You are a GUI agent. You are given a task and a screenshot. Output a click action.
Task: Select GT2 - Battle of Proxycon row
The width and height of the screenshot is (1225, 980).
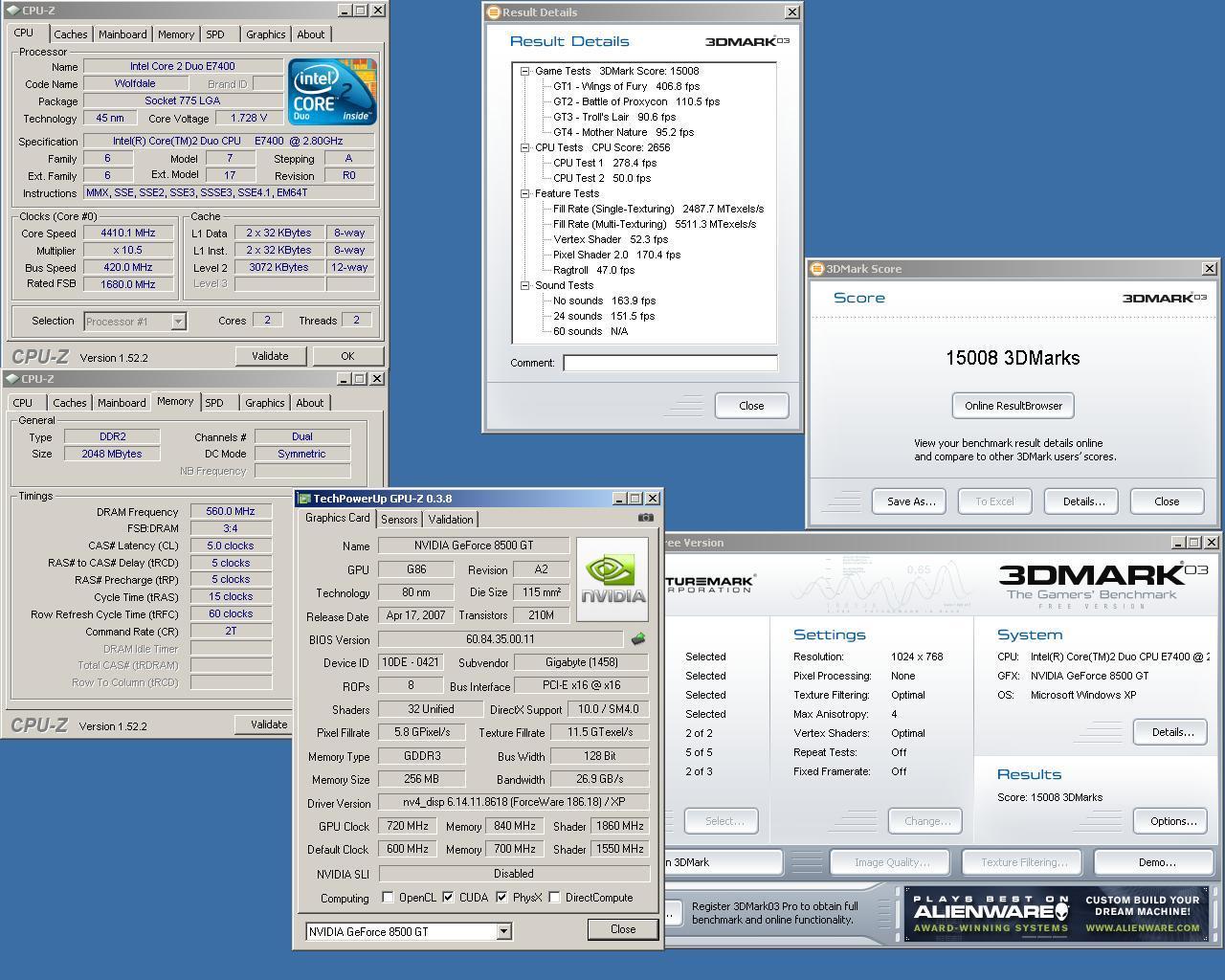coord(636,101)
